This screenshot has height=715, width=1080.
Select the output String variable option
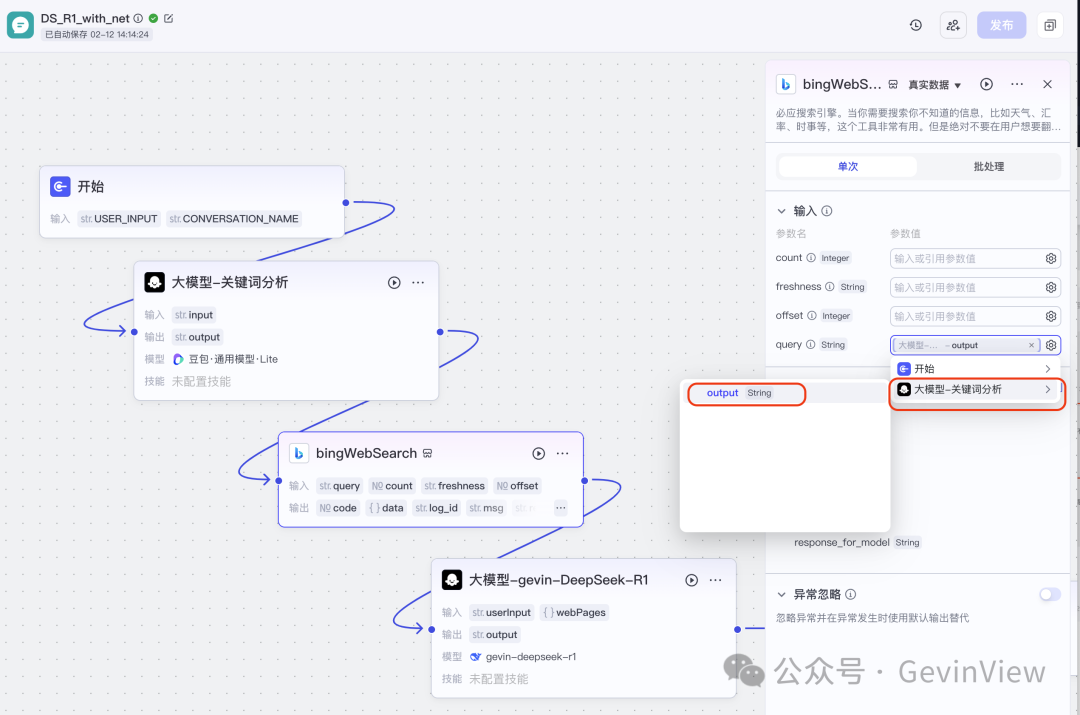(745, 393)
